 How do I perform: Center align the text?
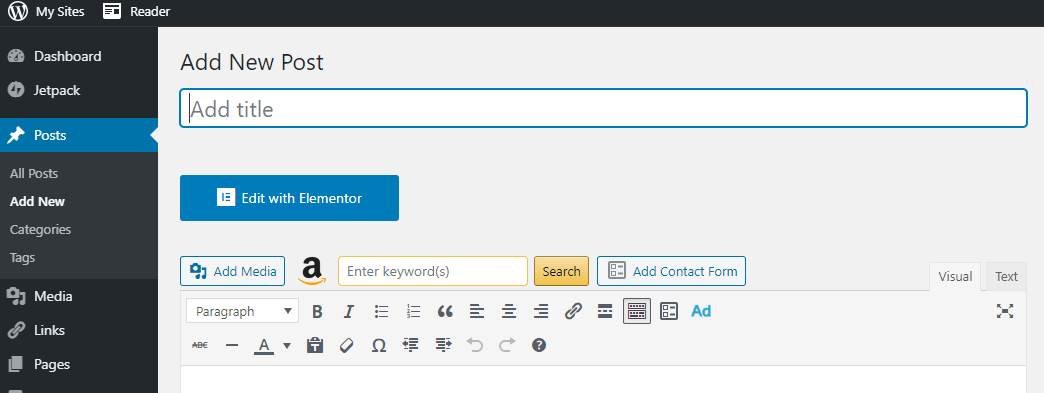tap(509, 311)
